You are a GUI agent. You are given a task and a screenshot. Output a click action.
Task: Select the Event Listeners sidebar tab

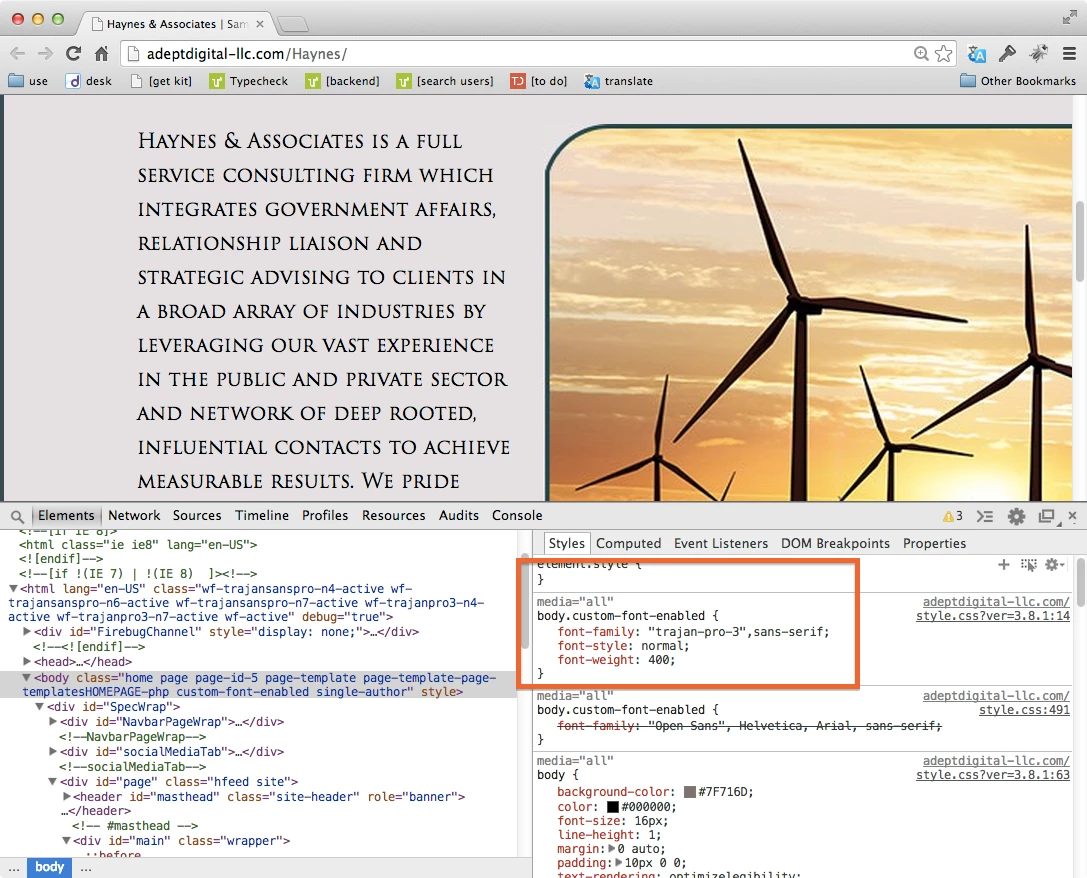click(x=721, y=543)
